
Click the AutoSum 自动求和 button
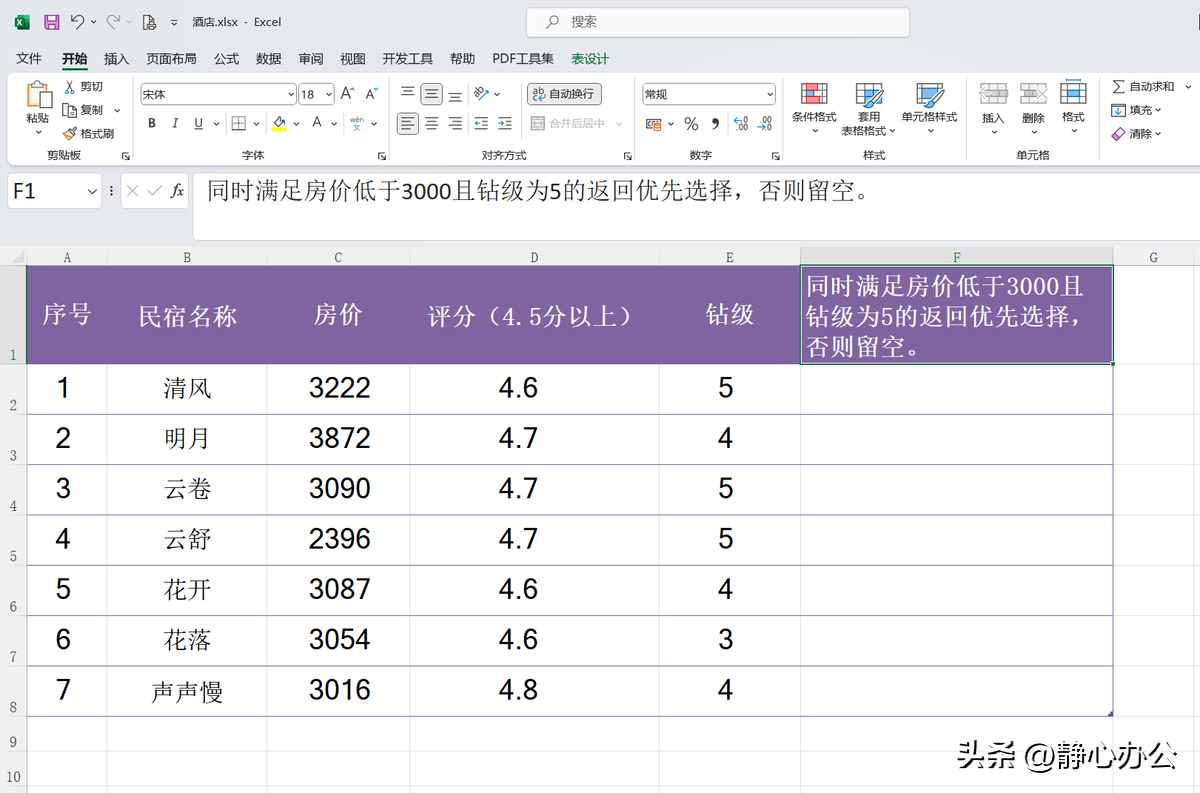point(1144,87)
